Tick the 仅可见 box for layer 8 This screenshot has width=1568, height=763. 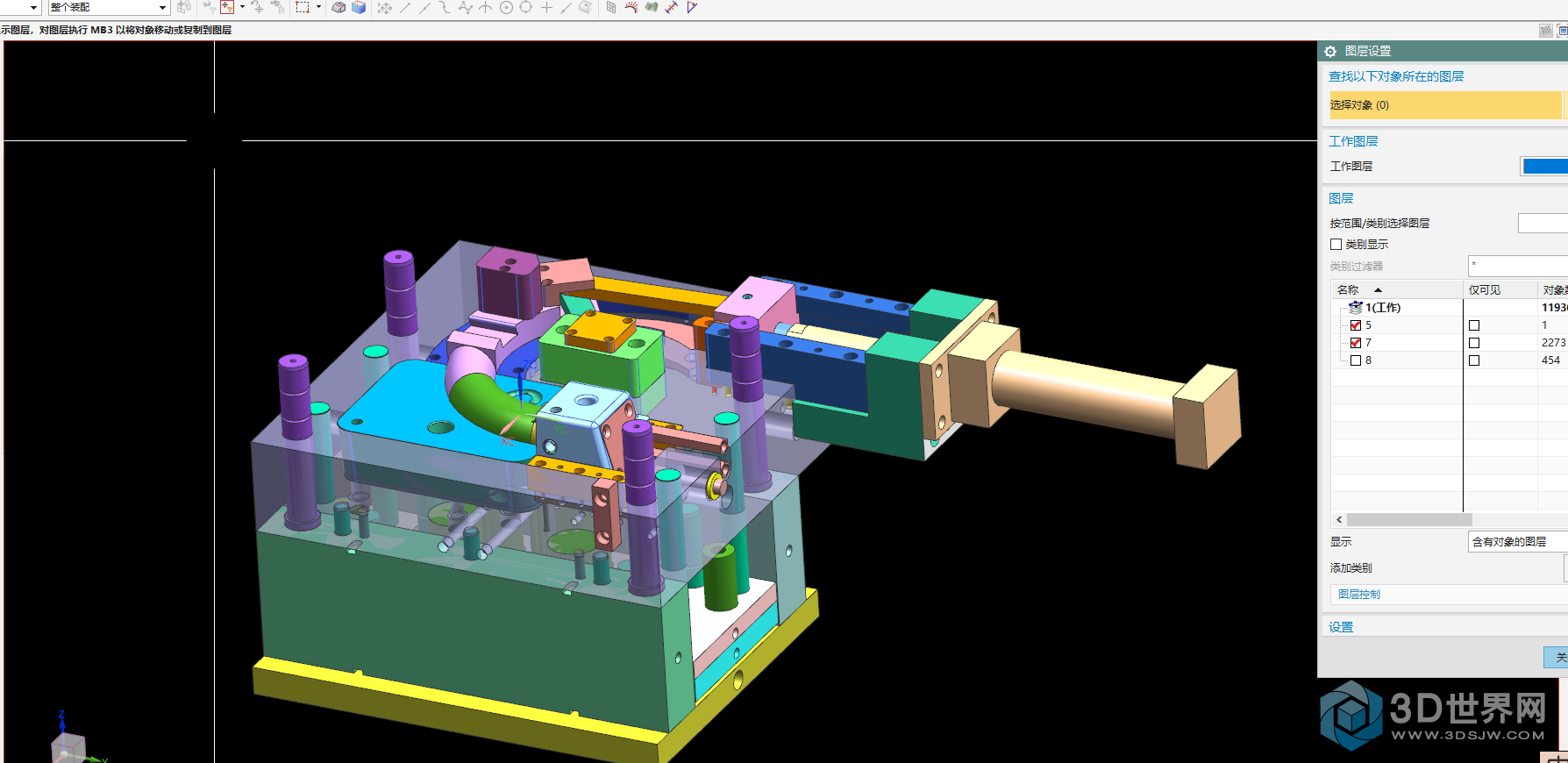[x=1474, y=360]
